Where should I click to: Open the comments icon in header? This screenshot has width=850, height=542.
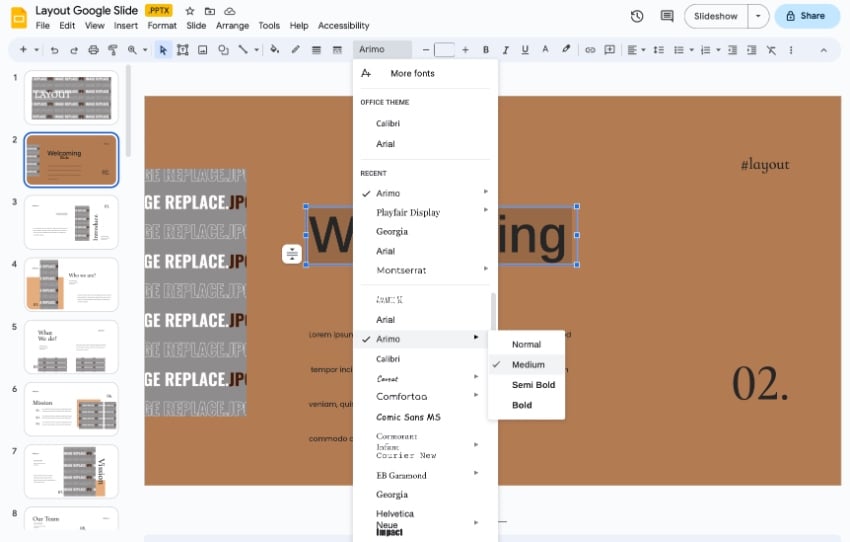[666, 16]
